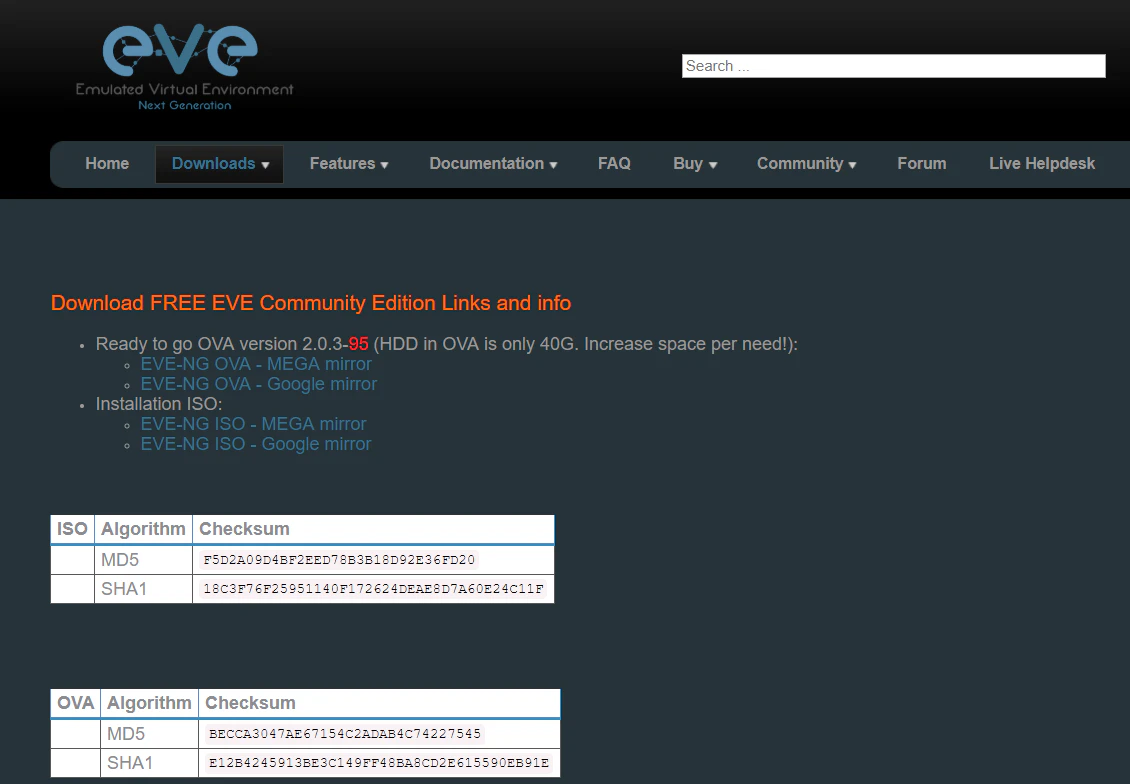Click the EVE-NG logo

[x=184, y=67]
